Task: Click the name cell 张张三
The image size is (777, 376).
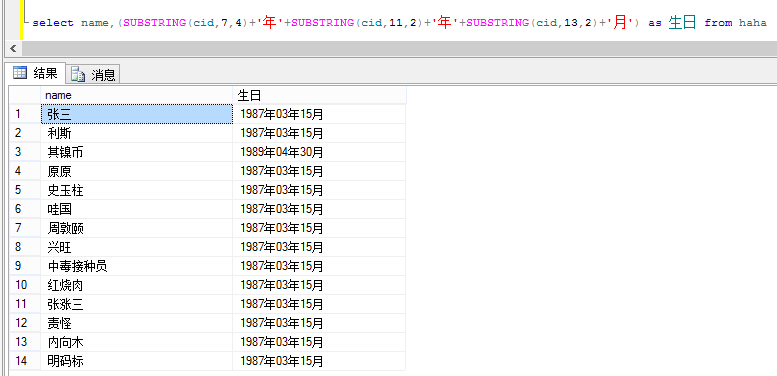Action: point(136,304)
